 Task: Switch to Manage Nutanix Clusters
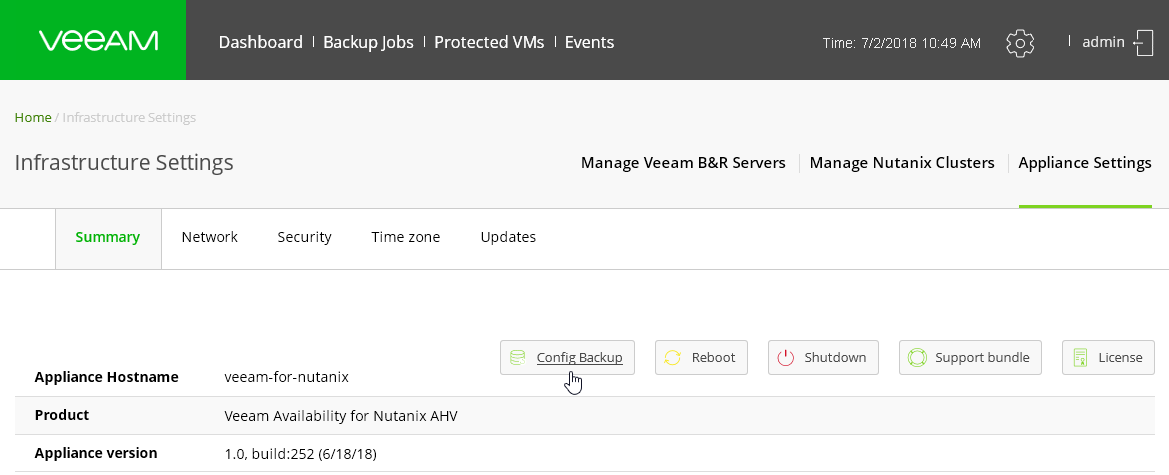(902, 163)
